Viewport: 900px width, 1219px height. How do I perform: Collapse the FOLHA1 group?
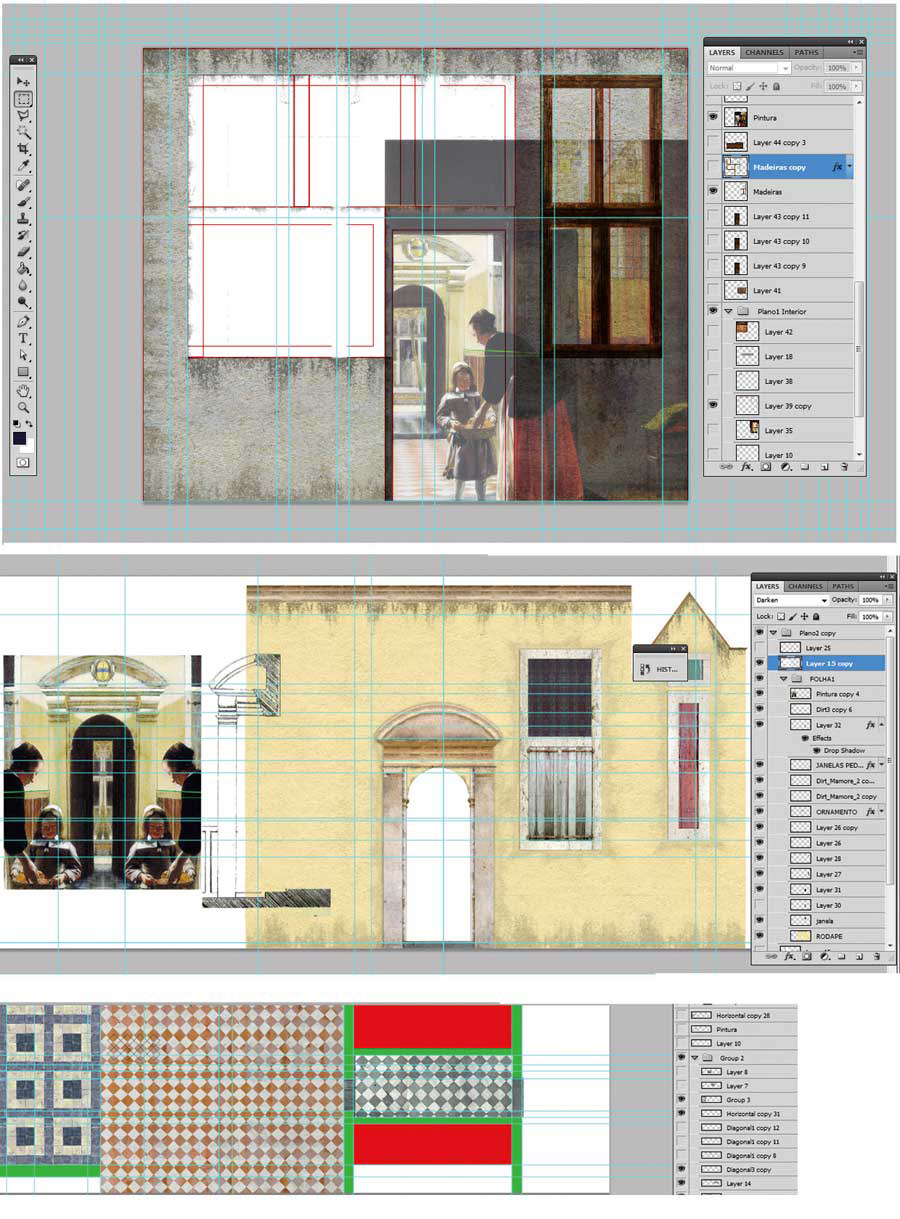click(785, 678)
